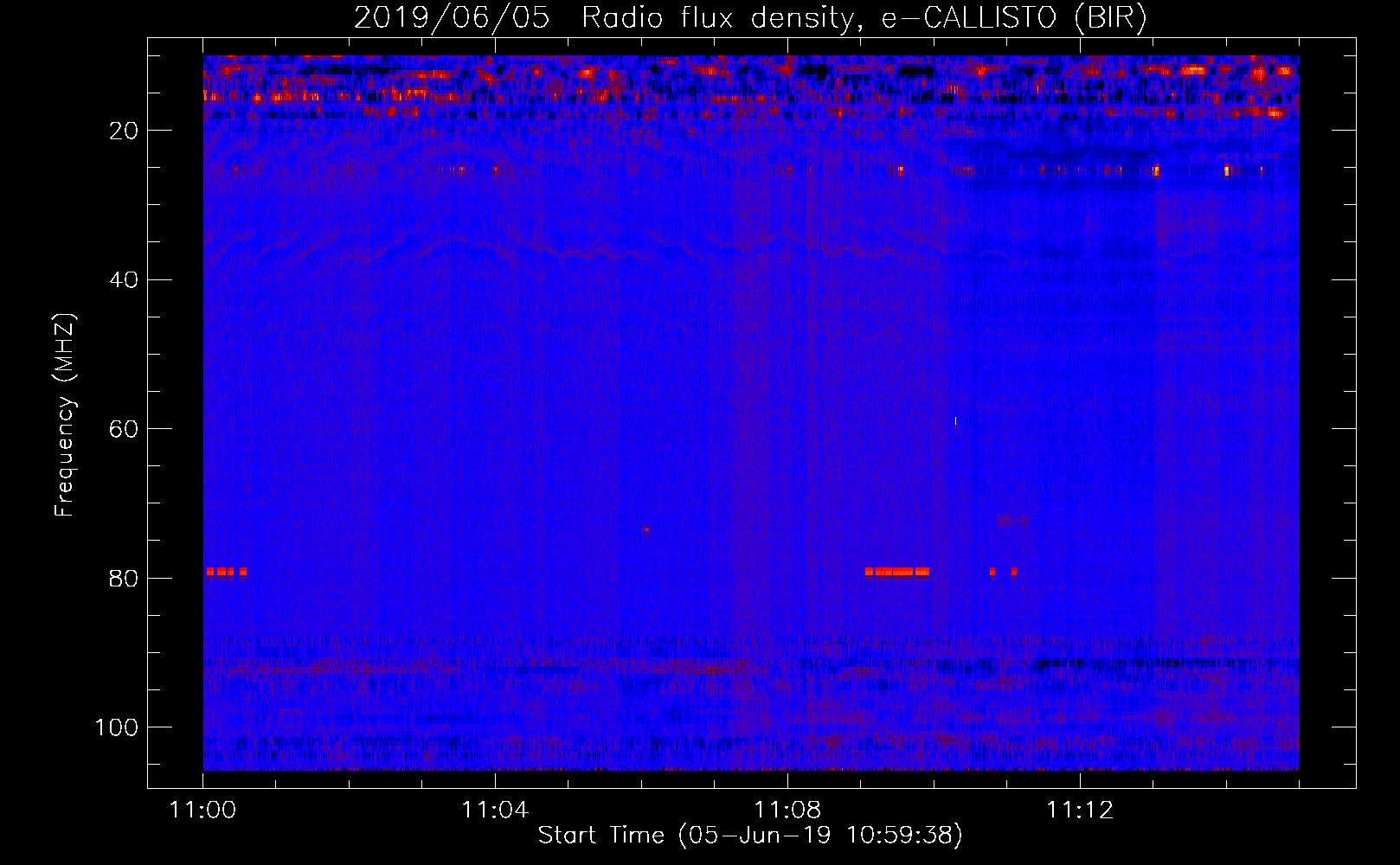Click the '11:04' time tick label

495,811
